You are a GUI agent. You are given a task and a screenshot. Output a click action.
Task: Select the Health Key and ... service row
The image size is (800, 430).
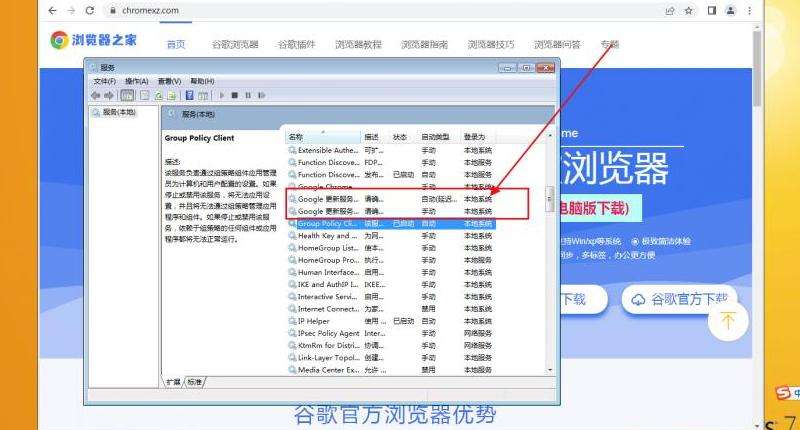tap(390, 236)
